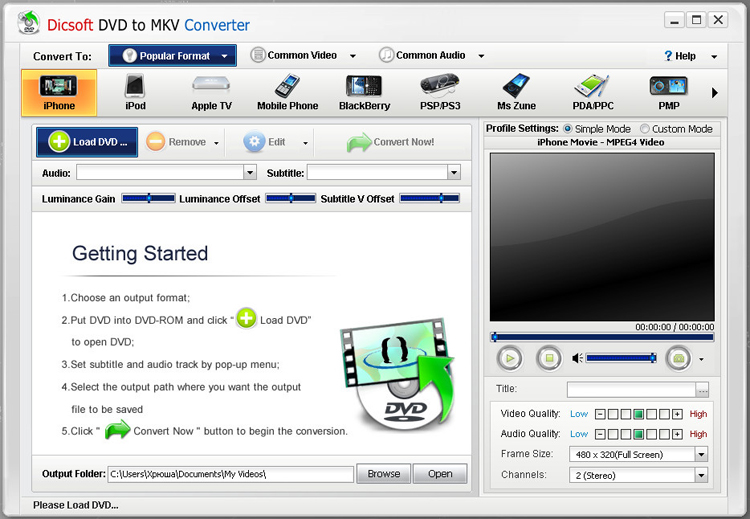Select the Ms Zune device icon

coord(516,91)
